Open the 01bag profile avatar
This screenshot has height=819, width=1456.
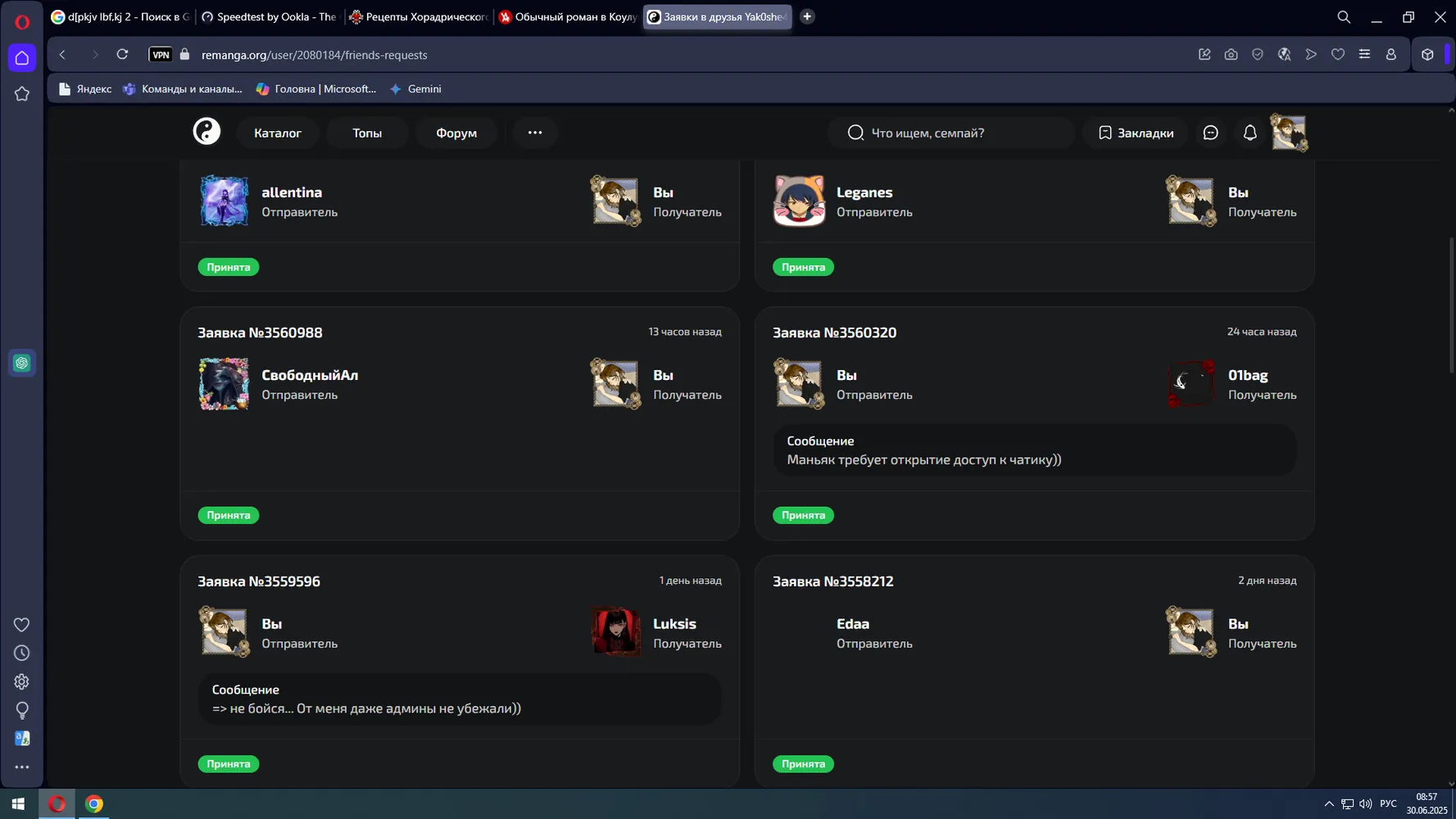click(1191, 383)
